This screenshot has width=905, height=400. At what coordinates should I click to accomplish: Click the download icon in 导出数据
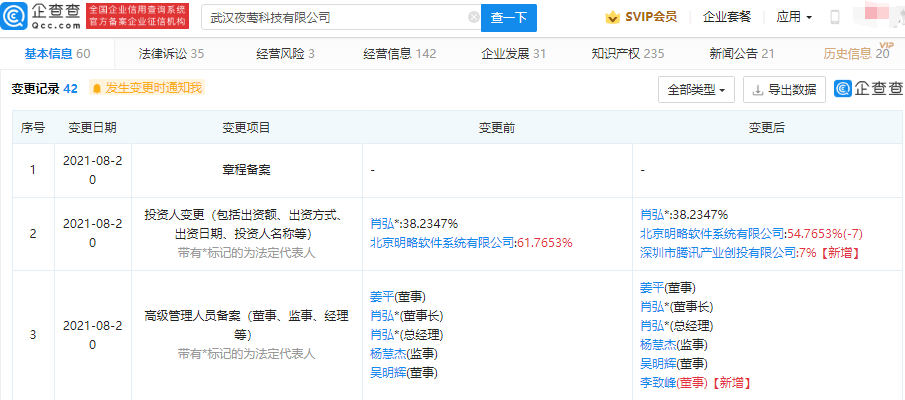[757, 90]
